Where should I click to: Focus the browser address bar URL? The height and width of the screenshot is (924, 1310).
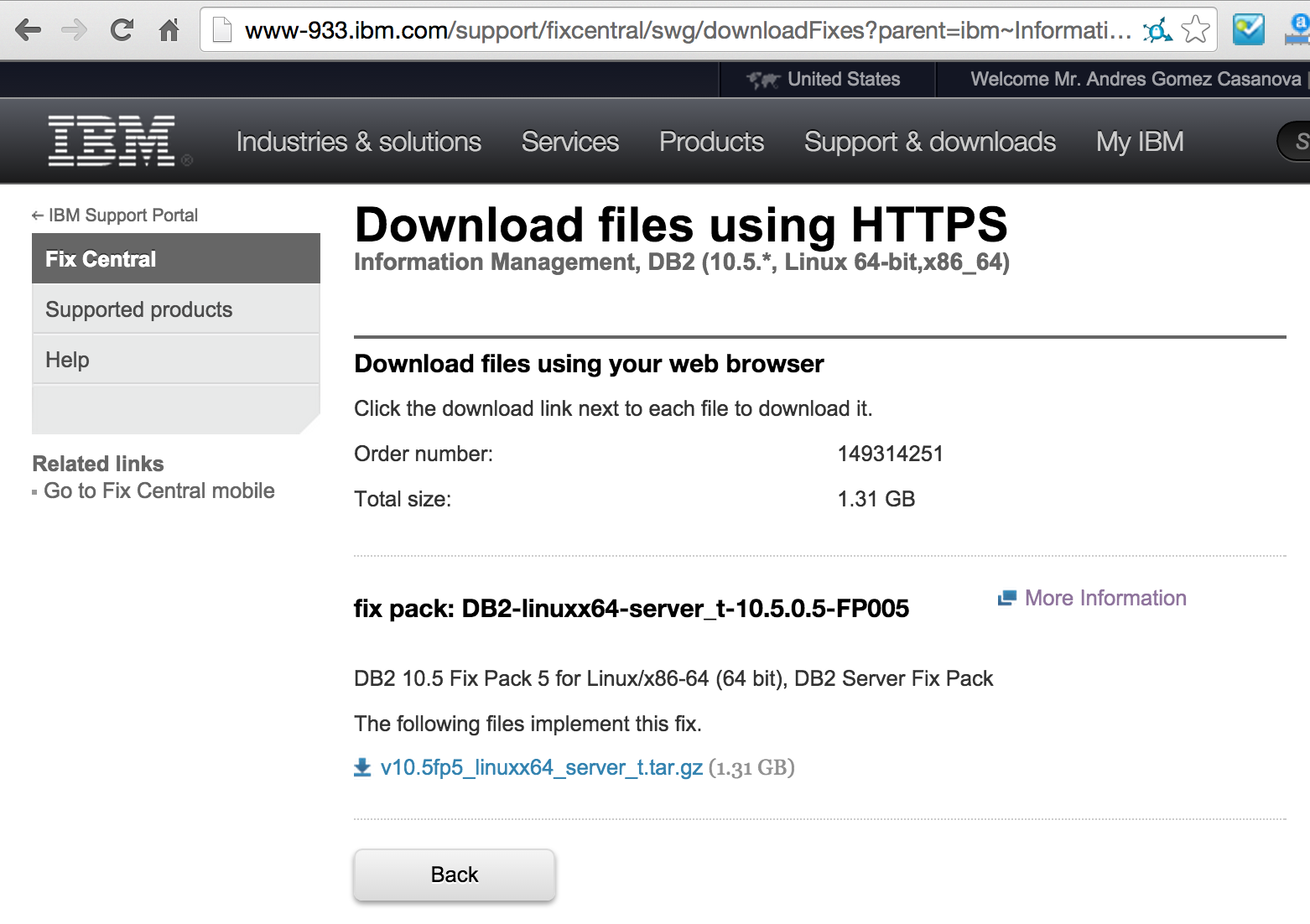pyautogui.click(x=688, y=31)
